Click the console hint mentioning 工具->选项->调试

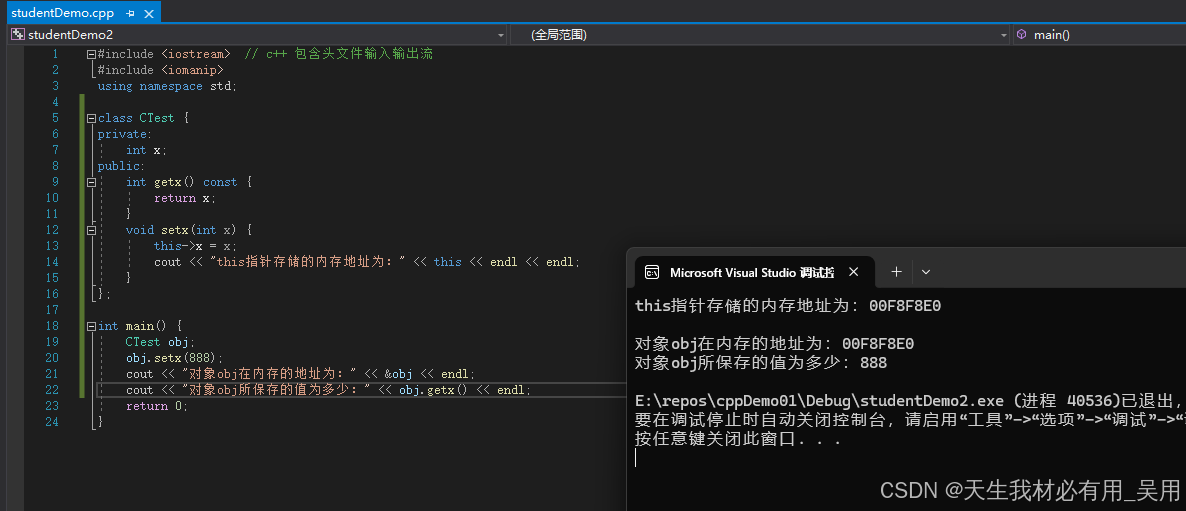pos(910,420)
